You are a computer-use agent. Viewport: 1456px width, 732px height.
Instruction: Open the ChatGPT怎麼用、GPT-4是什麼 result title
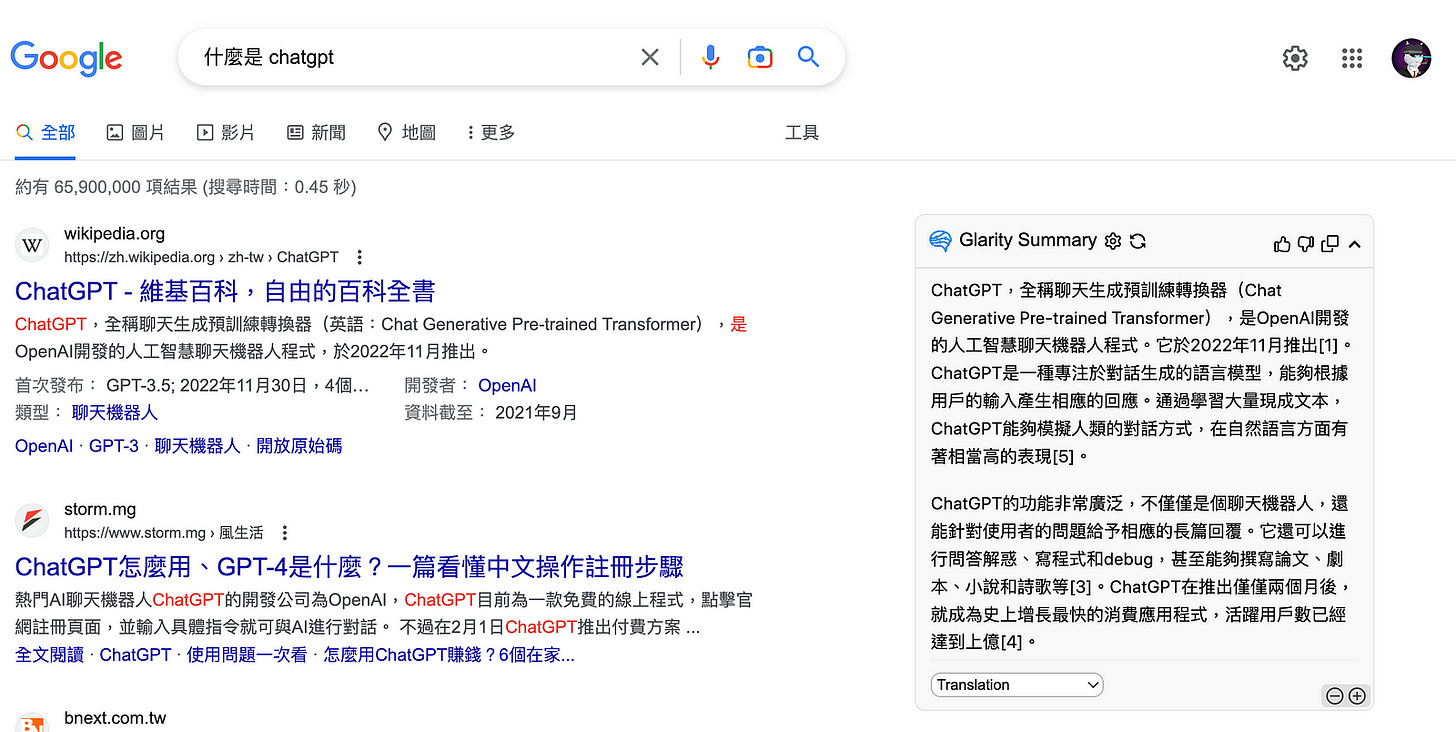[349, 566]
